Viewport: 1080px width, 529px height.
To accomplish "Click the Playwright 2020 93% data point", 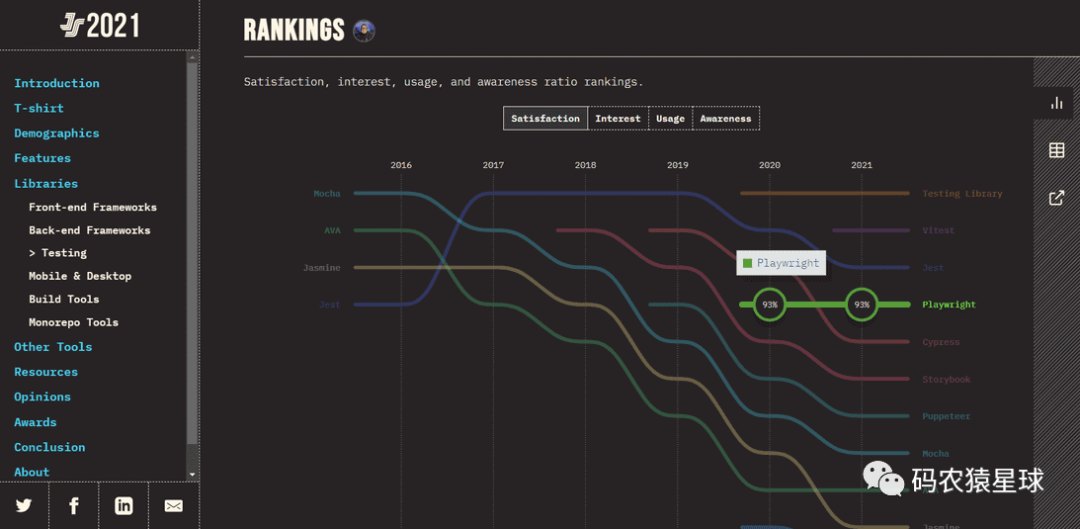I will (769, 304).
